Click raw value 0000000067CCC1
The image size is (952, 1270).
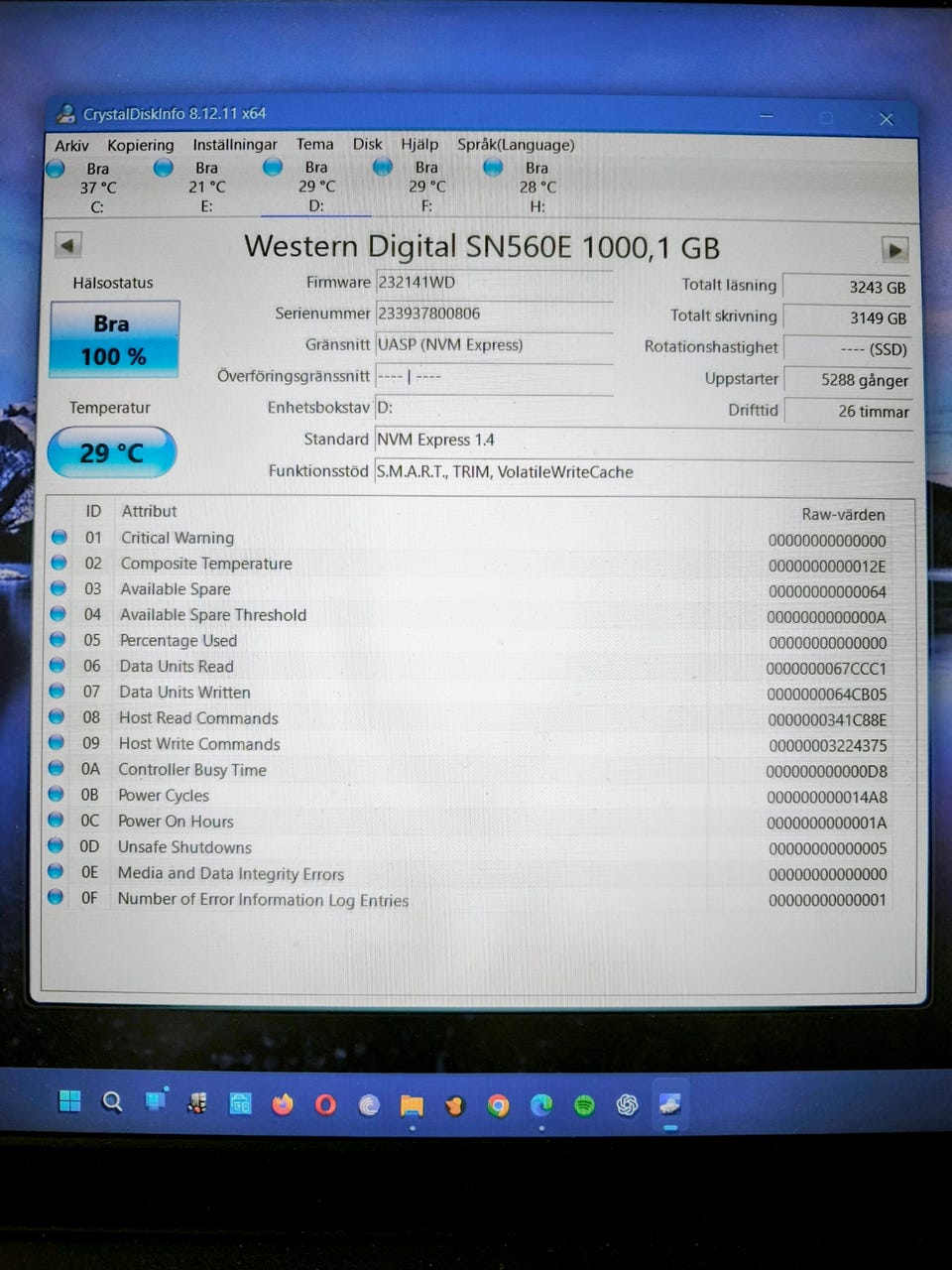[x=826, y=669]
